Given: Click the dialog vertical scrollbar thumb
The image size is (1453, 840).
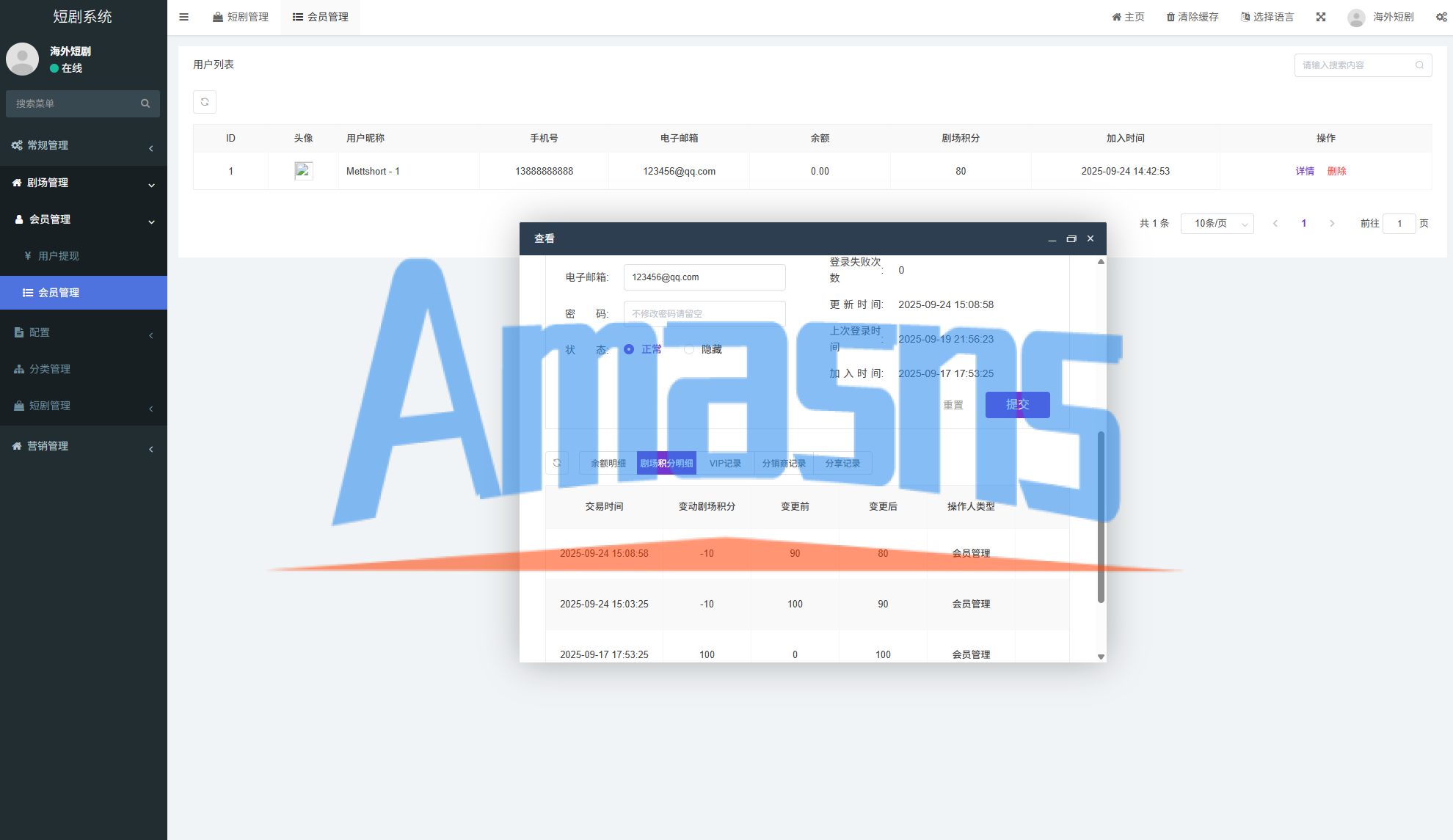Looking at the screenshot, I should (x=1101, y=517).
